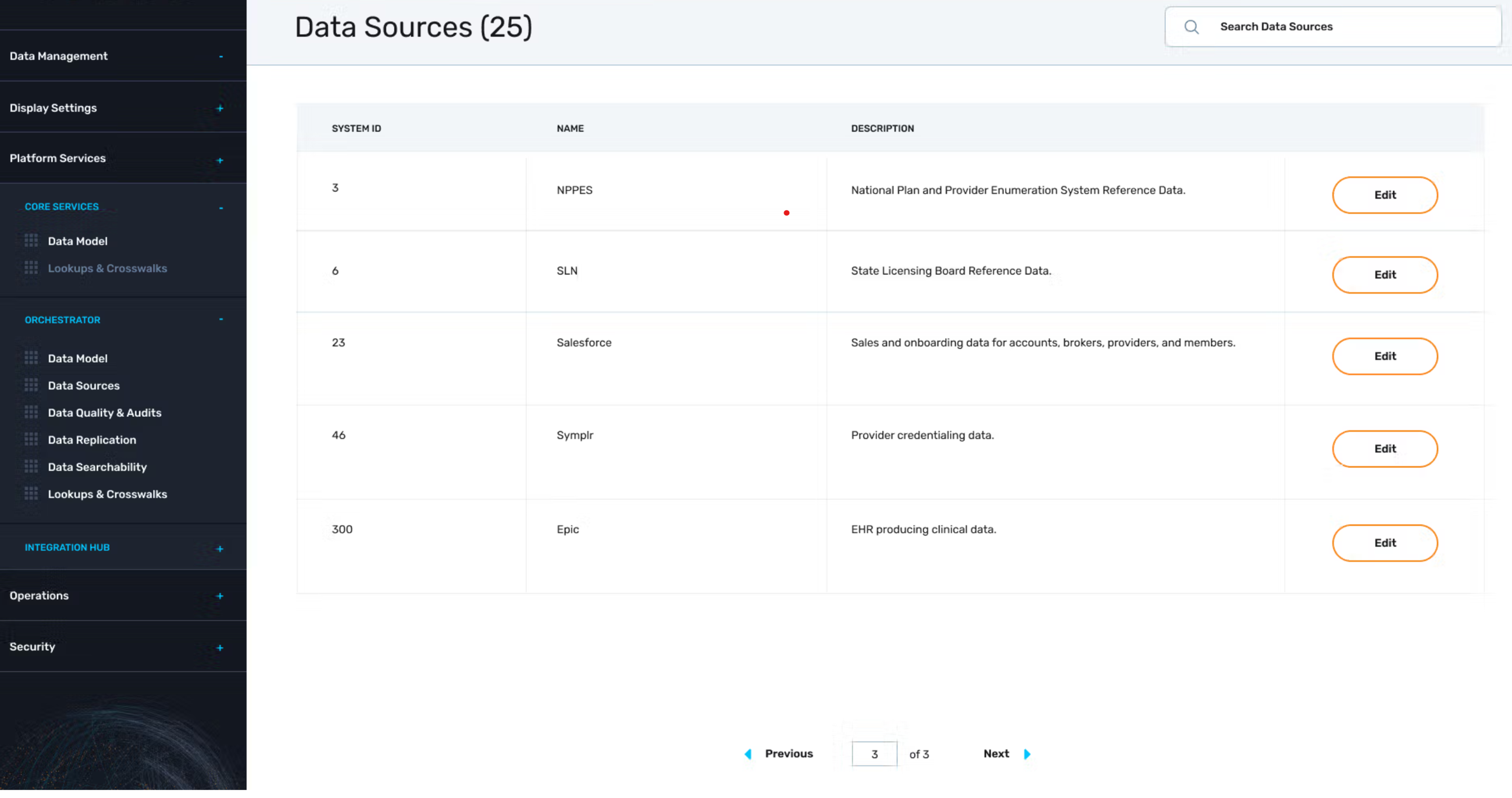Image resolution: width=1512 pixels, height=798 pixels.
Task: Click grid icon beside Data Searchability
Action: tap(31, 466)
